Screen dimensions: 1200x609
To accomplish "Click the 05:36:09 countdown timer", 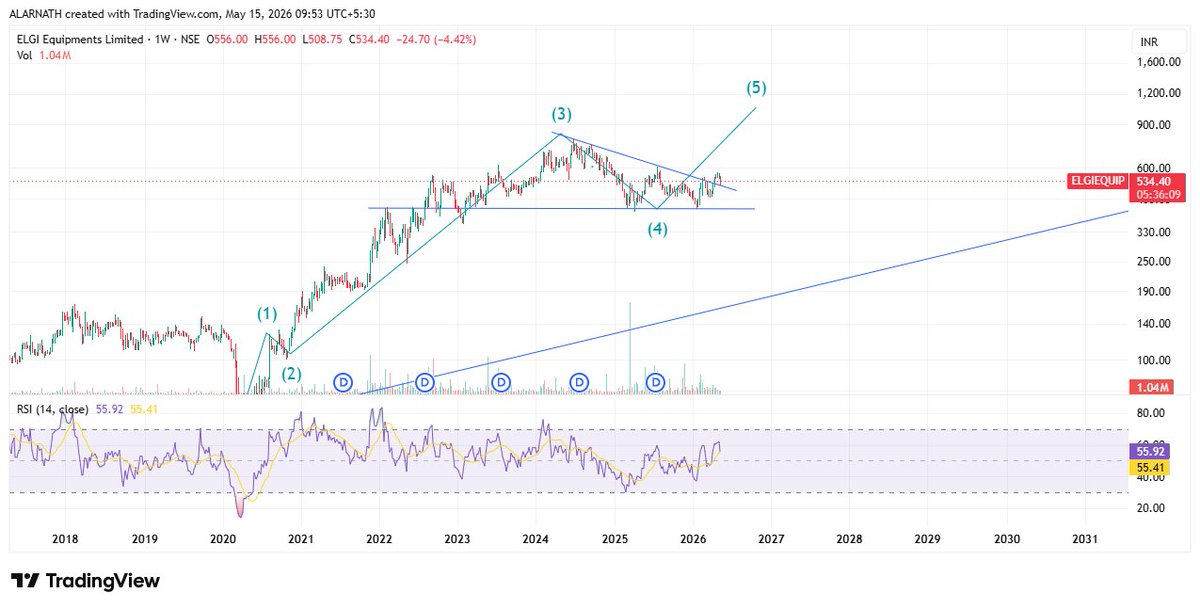I will [1160, 194].
